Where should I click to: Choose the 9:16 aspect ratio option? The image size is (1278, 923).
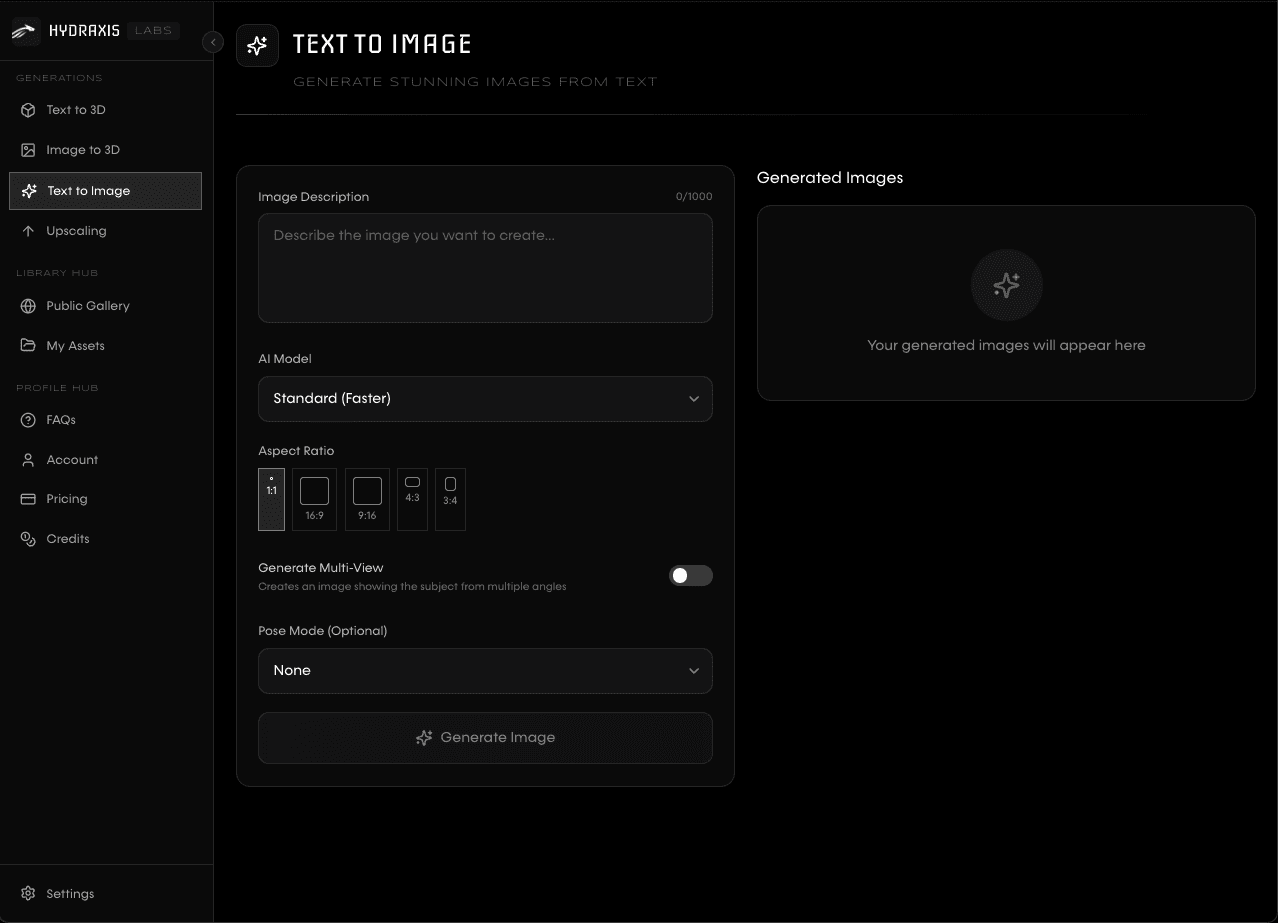[x=367, y=499]
